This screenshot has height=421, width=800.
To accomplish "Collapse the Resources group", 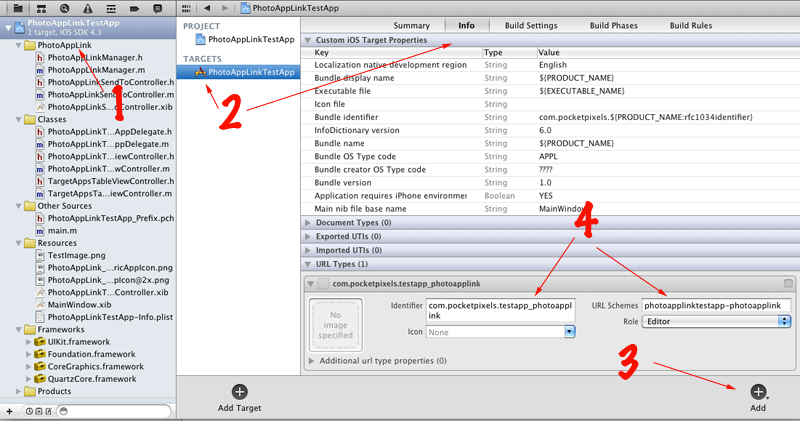I will (x=19, y=243).
